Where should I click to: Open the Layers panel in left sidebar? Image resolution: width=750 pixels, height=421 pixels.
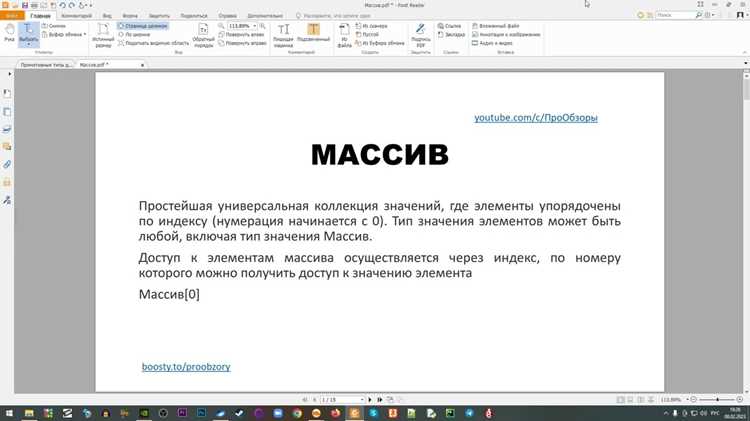7,130
